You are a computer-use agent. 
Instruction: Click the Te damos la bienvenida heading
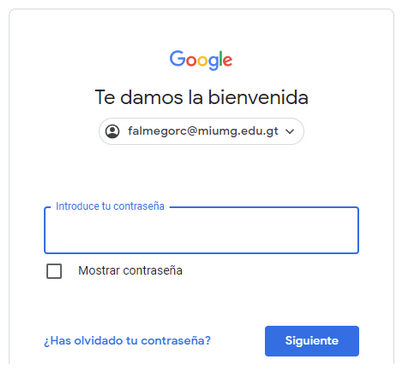(201, 97)
